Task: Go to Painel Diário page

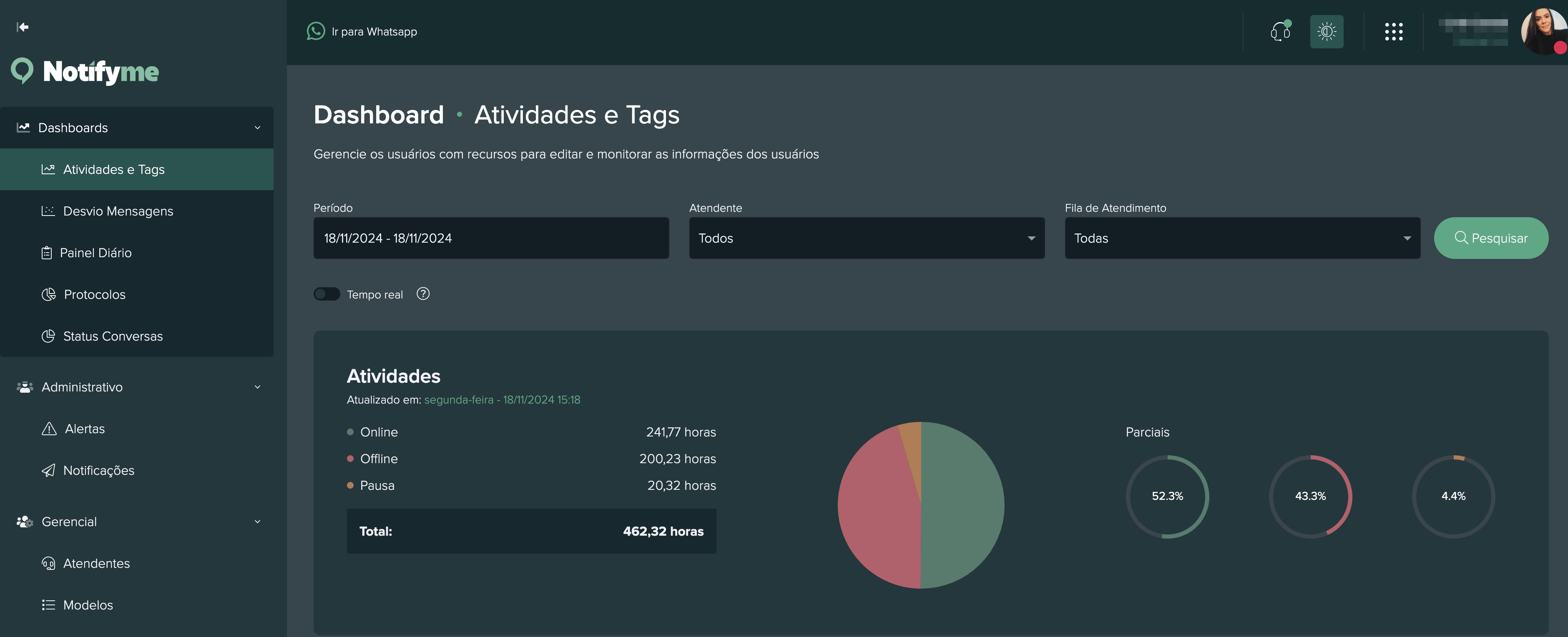Action: pyautogui.click(x=95, y=253)
